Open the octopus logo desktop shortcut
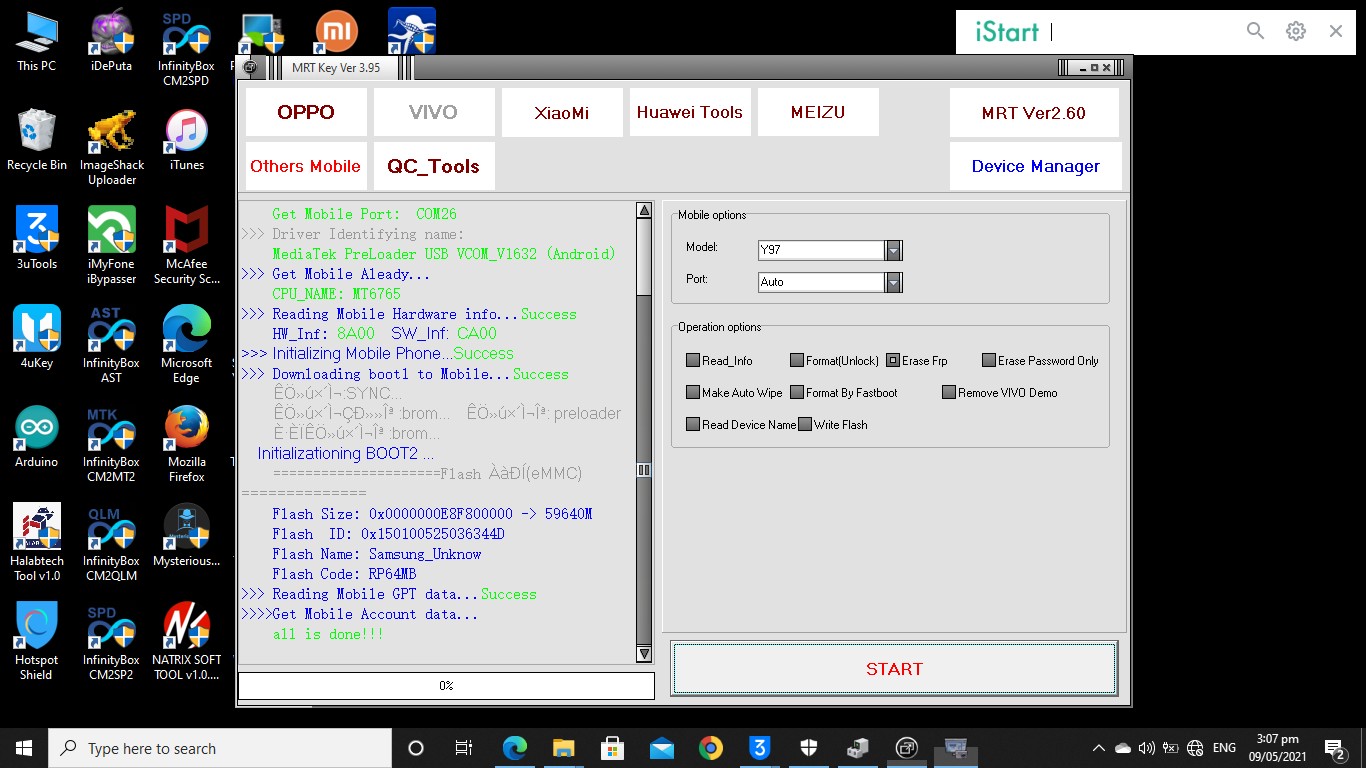Viewport: 1366px width, 768px height. click(x=411, y=32)
